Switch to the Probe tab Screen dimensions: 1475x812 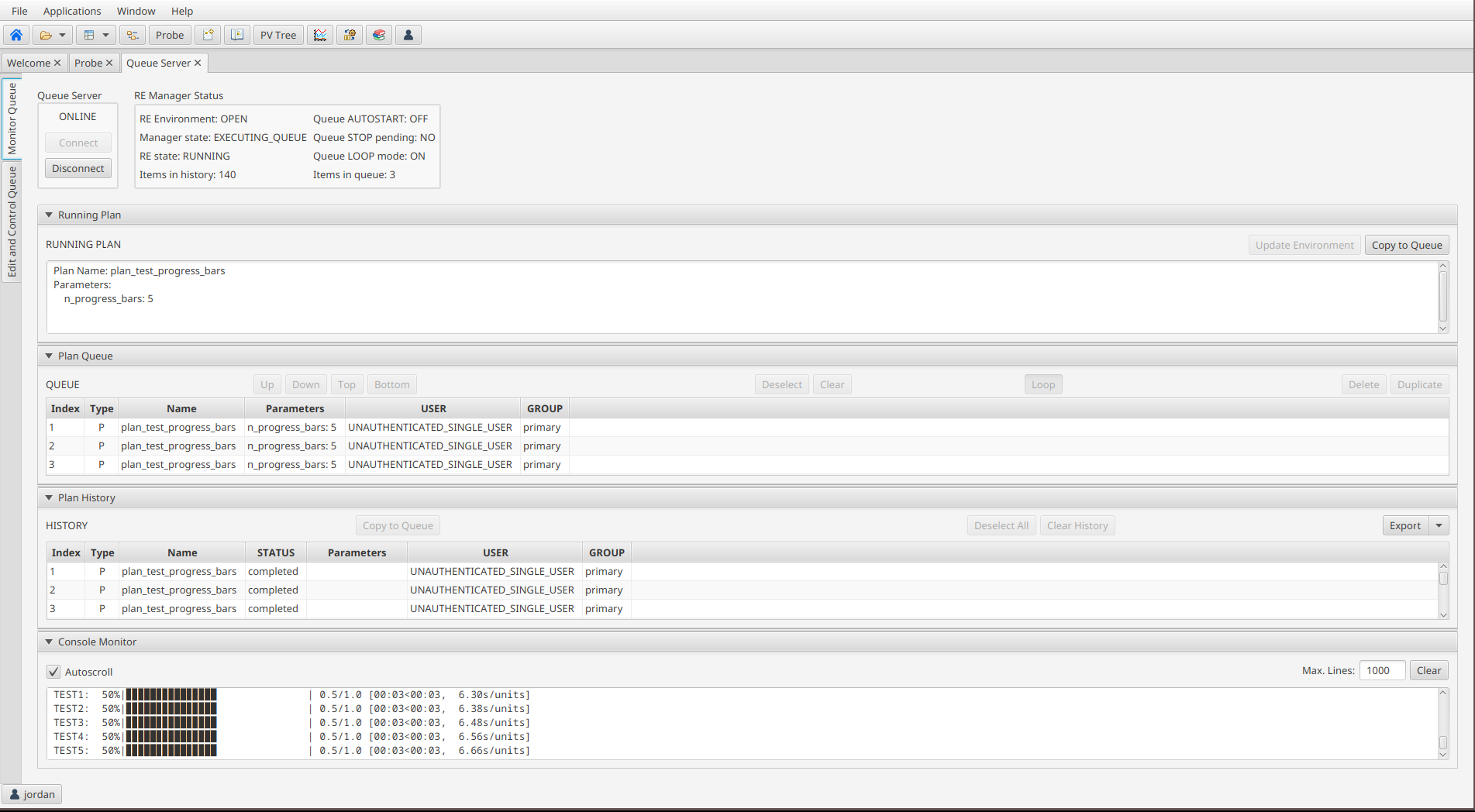(x=88, y=62)
